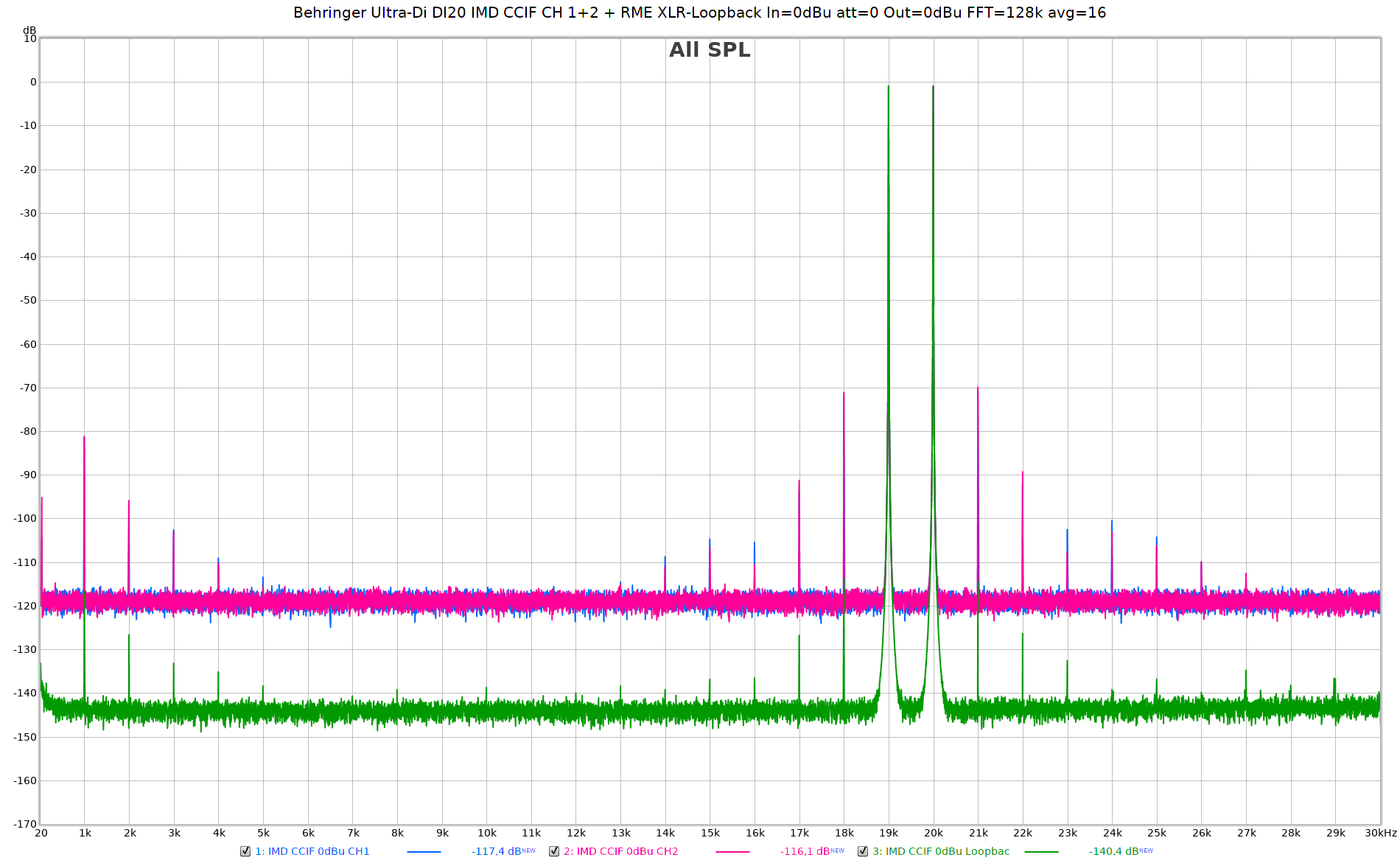Screen dimensions: 1400x863
Task: Click the -170 level axis label
Action: click(x=25, y=824)
